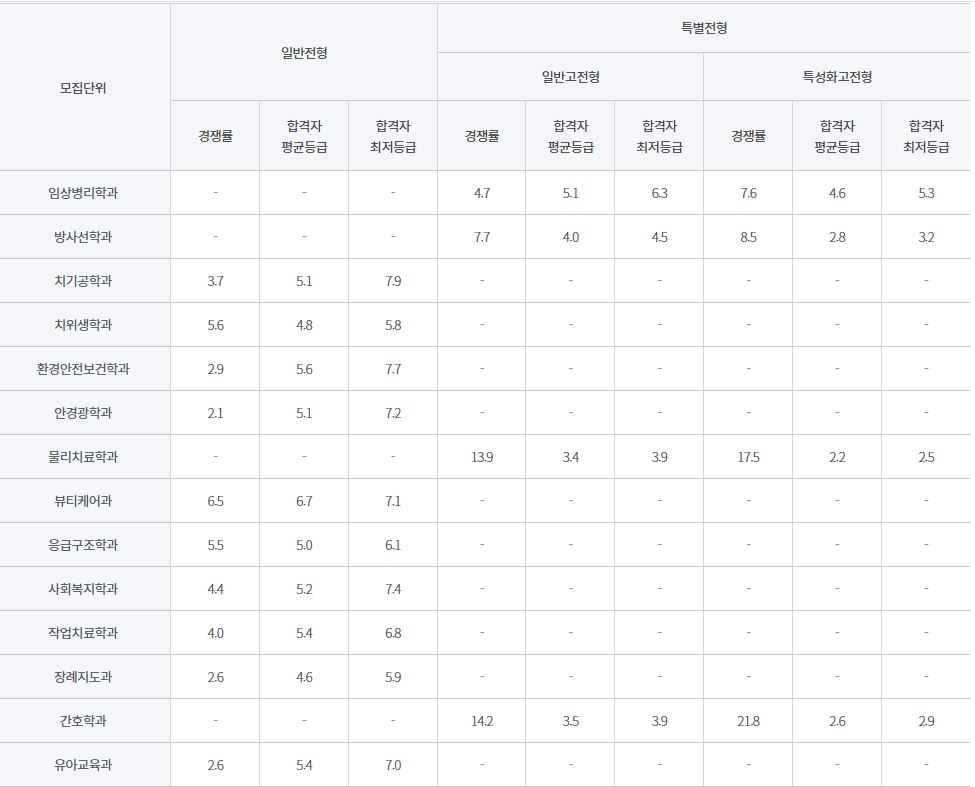Click 5.4 in the 유아교육과 row
Image resolution: width=975 pixels, height=787 pixels.
304,765
